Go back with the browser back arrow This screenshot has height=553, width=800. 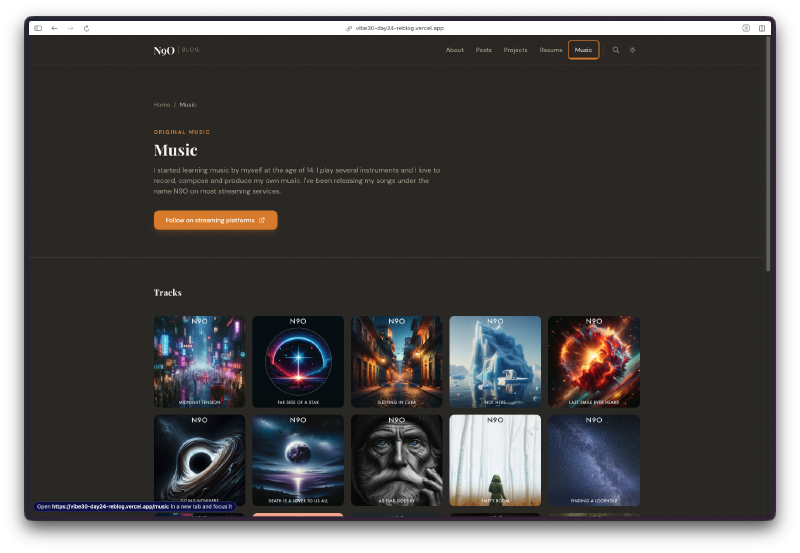click(x=54, y=28)
